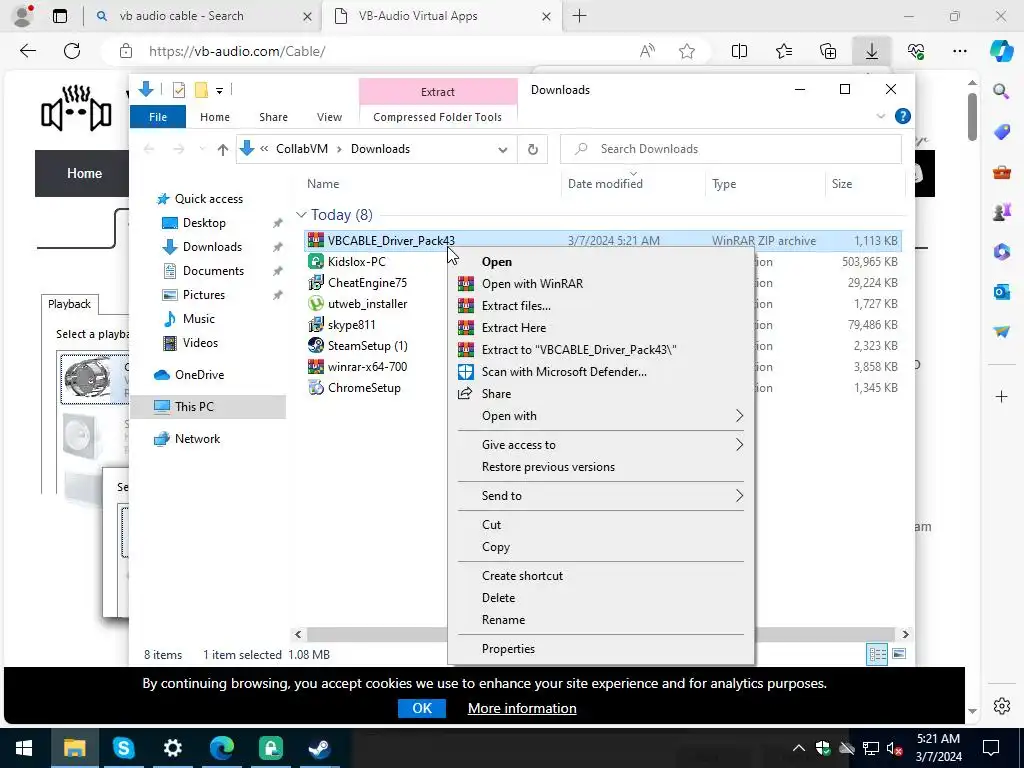Select the Extract Compressed Folder Tools tab
Screen dimensions: 1024x768
pos(438,92)
